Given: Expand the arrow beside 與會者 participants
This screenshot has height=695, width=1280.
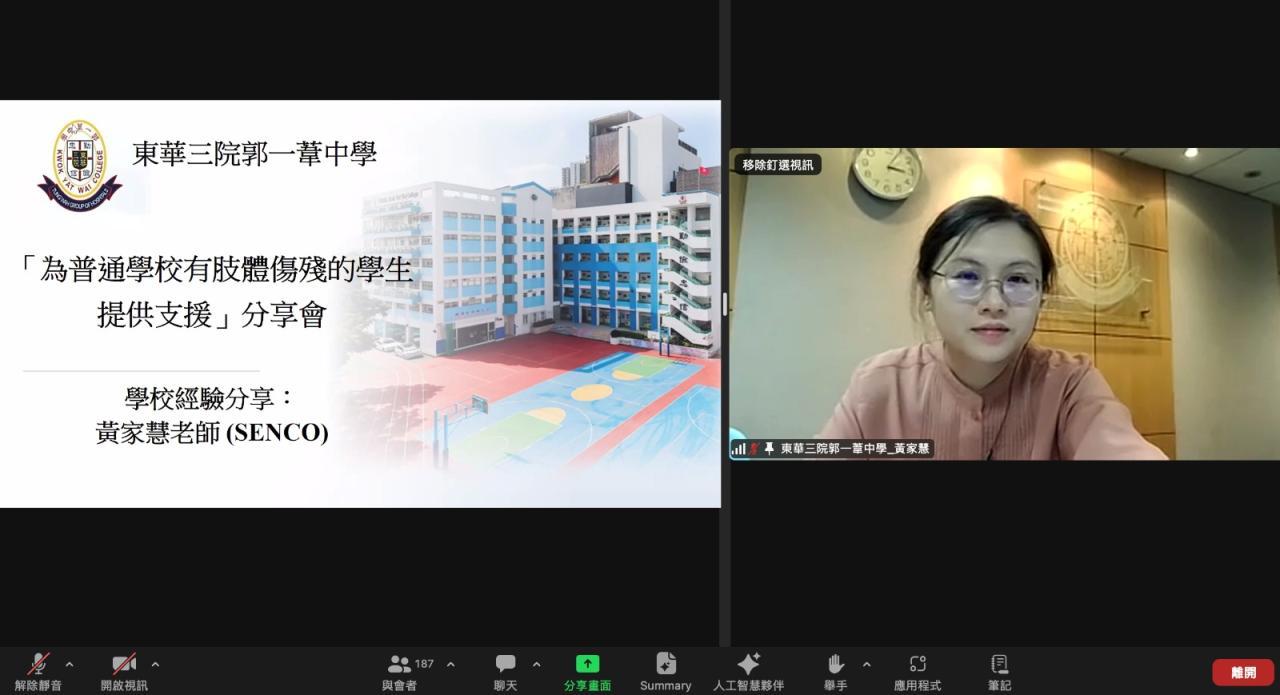Looking at the screenshot, I should 450,664.
